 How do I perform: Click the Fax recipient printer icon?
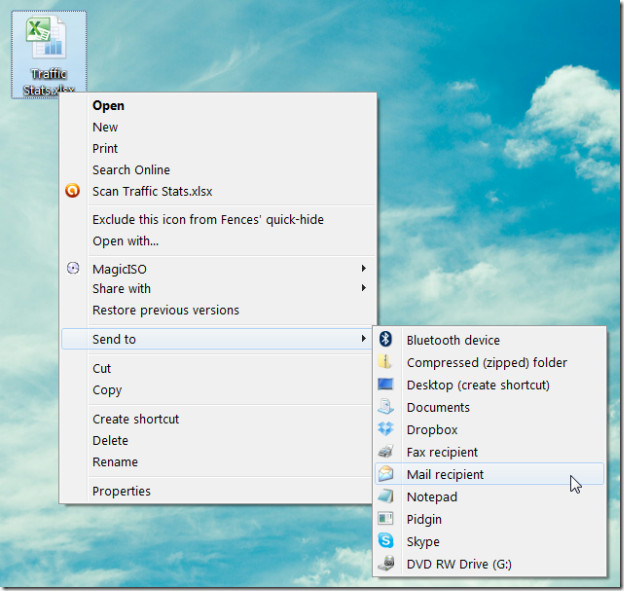point(385,451)
